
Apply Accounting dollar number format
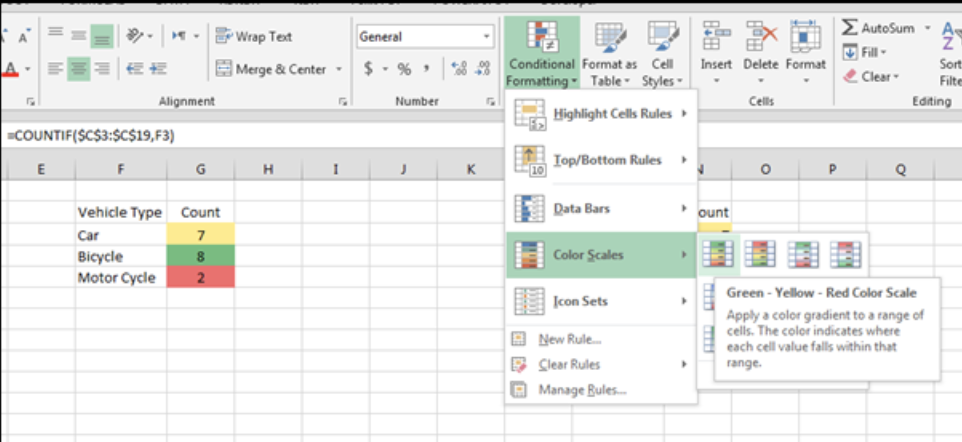[368, 69]
